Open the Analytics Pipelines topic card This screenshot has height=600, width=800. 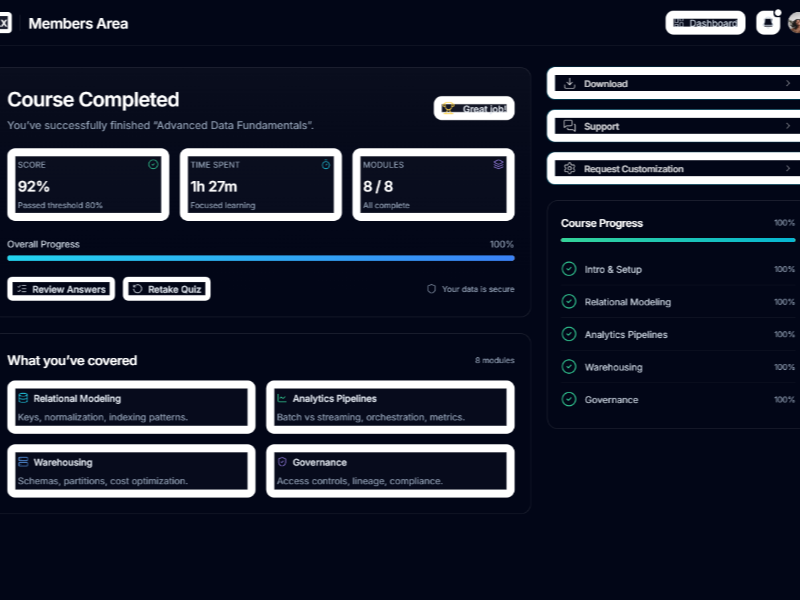pos(390,407)
